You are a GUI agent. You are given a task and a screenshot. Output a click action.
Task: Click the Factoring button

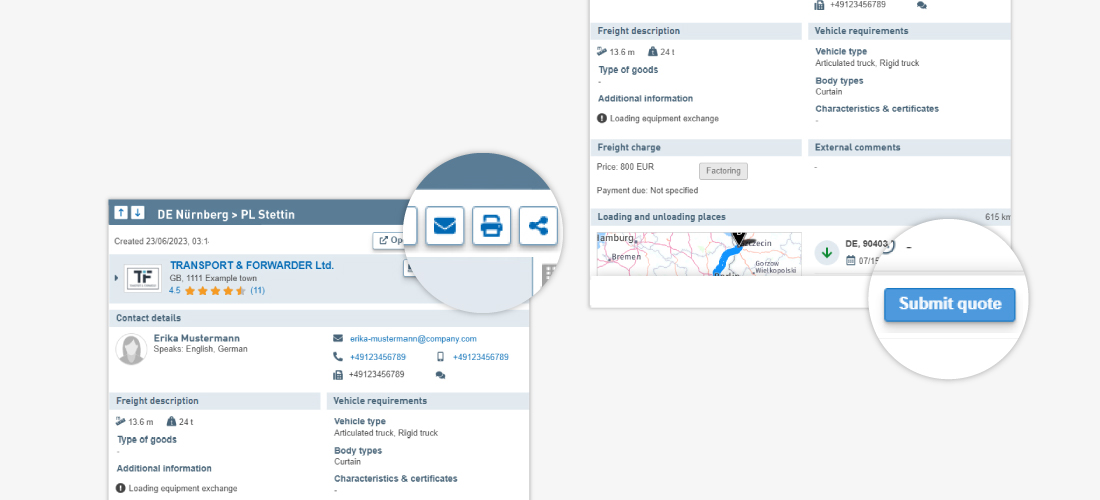click(x=722, y=171)
